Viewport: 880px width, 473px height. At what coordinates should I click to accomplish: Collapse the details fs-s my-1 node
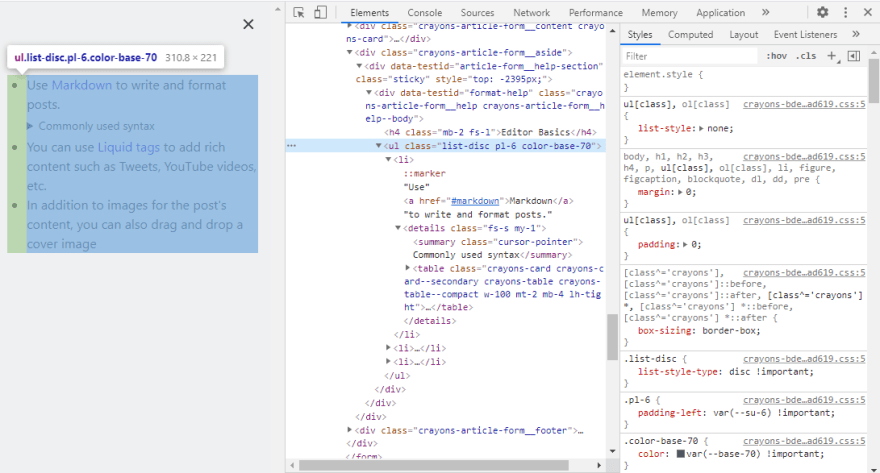pyautogui.click(x=398, y=228)
